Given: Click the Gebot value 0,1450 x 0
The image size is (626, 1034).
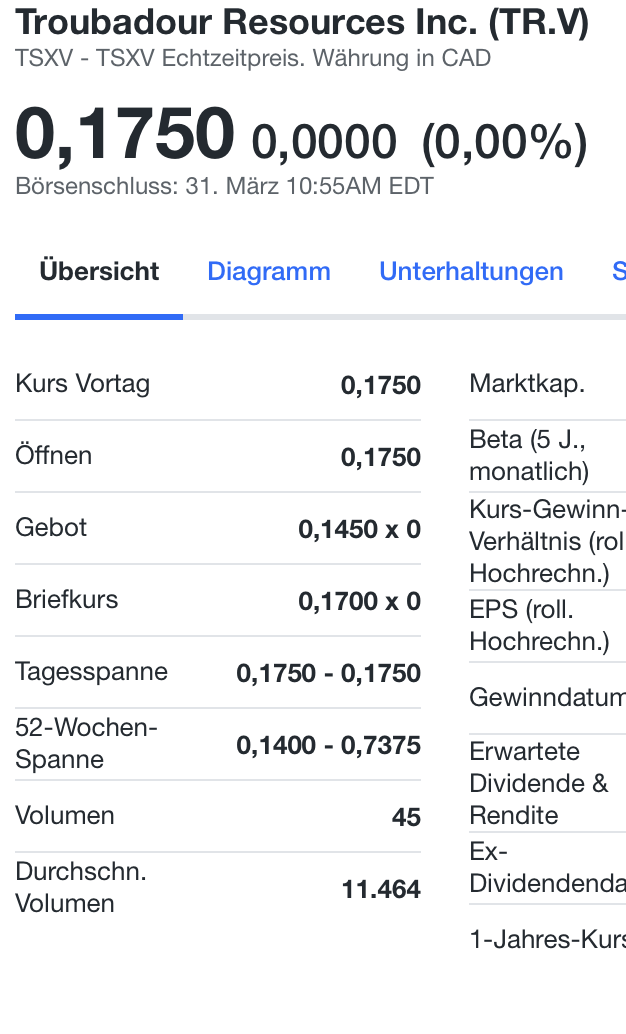Looking at the screenshot, I should point(362,528).
